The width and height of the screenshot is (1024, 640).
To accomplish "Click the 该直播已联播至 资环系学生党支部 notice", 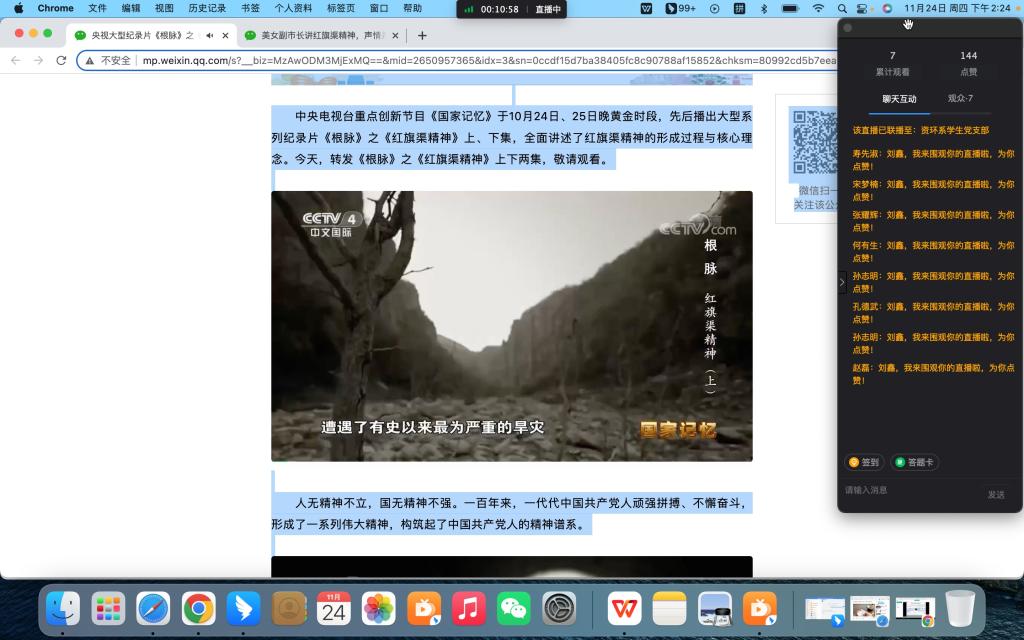I will click(x=920, y=130).
